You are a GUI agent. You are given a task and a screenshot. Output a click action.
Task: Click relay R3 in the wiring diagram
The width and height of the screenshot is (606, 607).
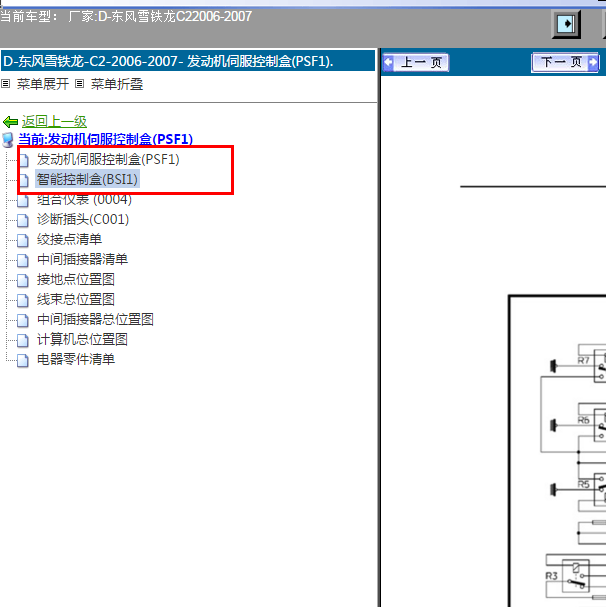(x=576, y=576)
